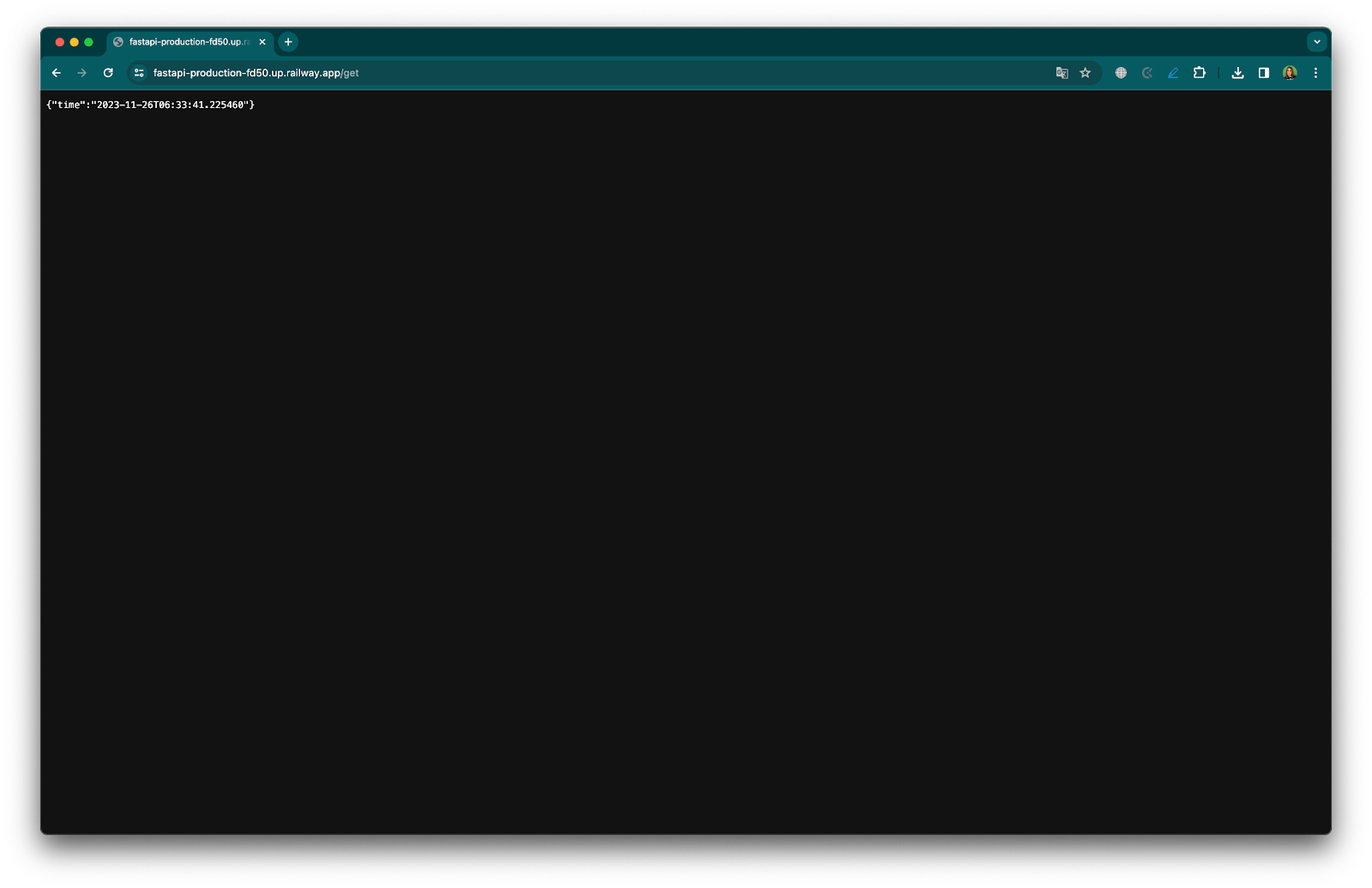Open the Google Translate page icon
The image size is (1372, 888).
tap(1062, 73)
